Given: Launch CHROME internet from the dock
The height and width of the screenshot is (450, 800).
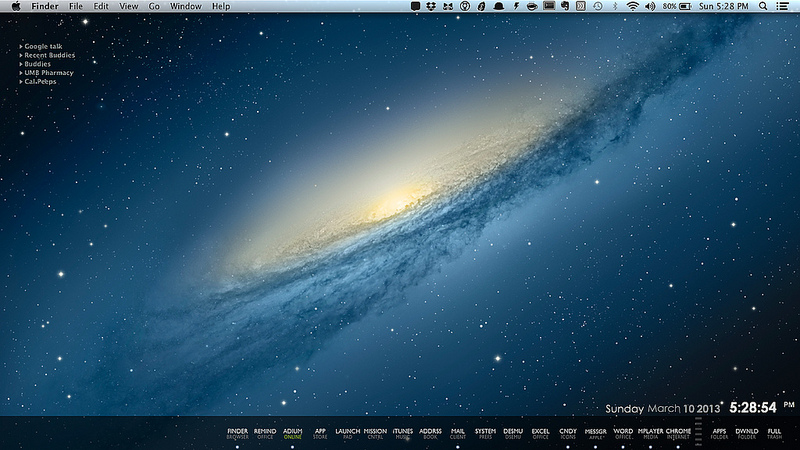Looking at the screenshot, I should click(678, 433).
